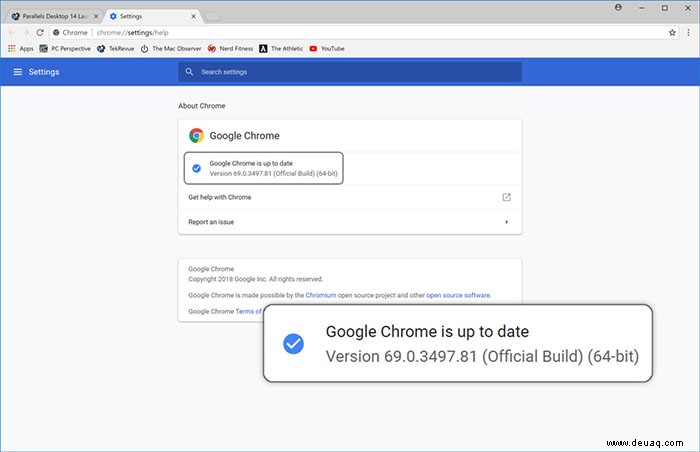Open Get help with Chrome
The image size is (700, 452).
(350, 197)
